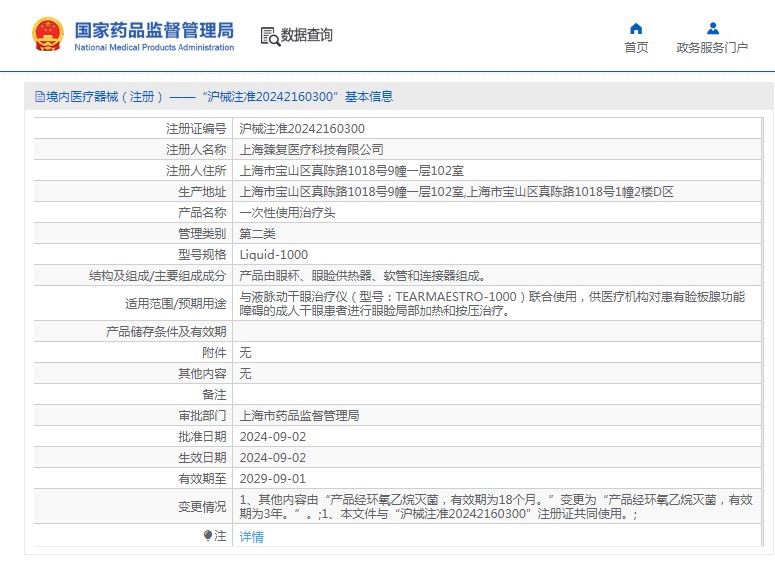Click the 政务服务门户 user icon
This screenshot has width=775, height=566.
coord(713,29)
